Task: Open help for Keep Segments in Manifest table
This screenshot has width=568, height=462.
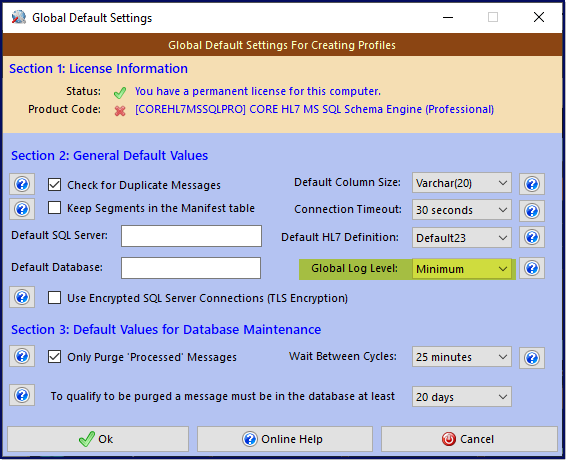Action: (x=22, y=209)
